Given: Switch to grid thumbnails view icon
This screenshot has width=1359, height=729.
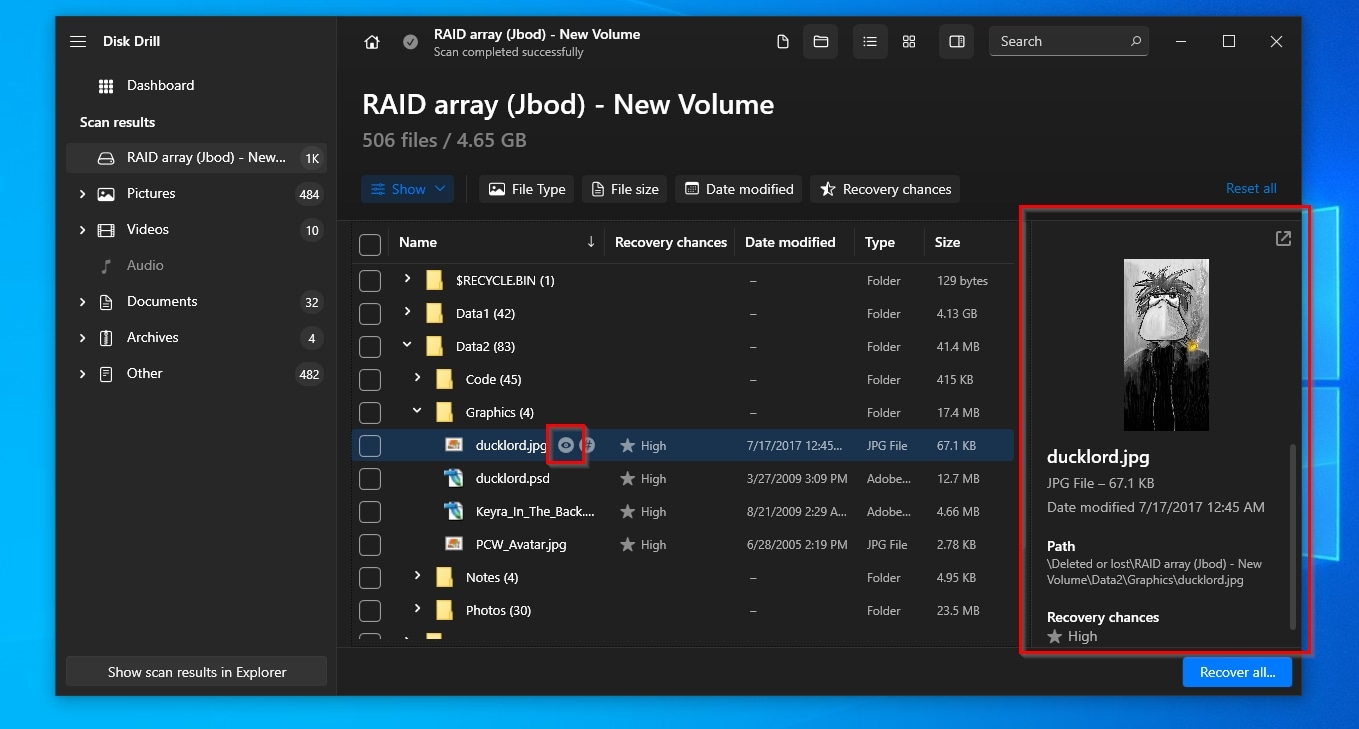Looking at the screenshot, I should (x=909, y=42).
